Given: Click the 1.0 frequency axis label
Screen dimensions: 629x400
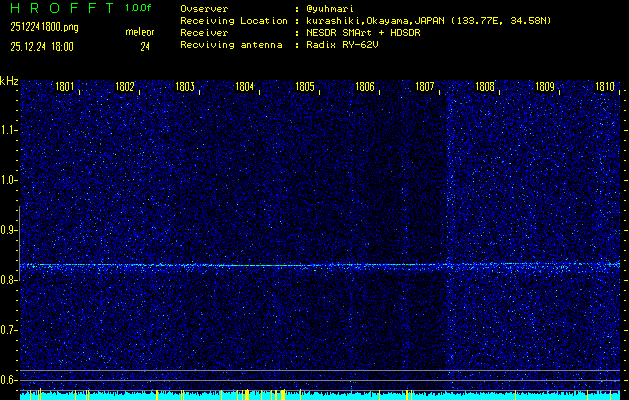Looking at the screenshot, I should click(9, 180).
